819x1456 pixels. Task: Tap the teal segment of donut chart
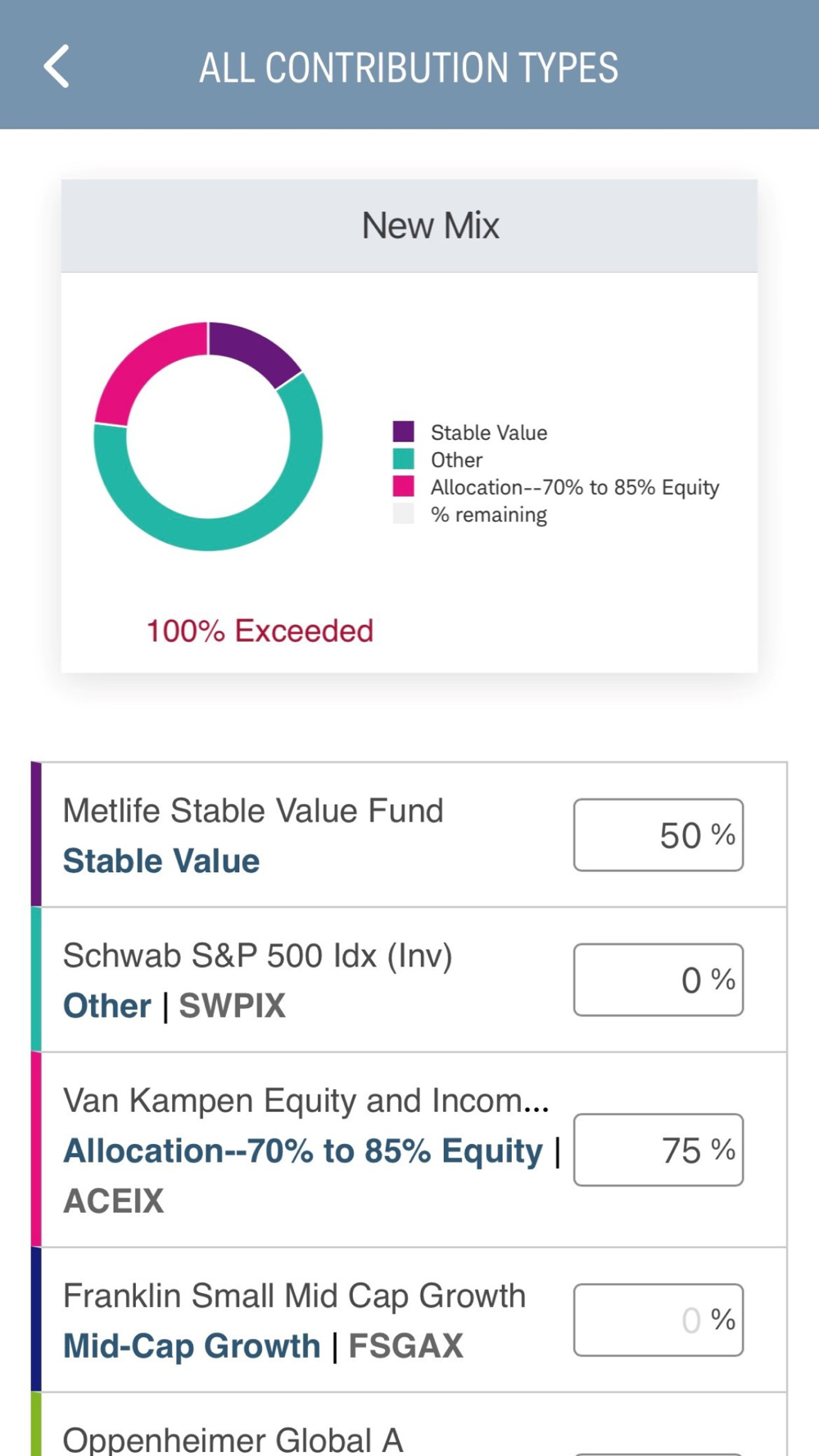(246, 524)
